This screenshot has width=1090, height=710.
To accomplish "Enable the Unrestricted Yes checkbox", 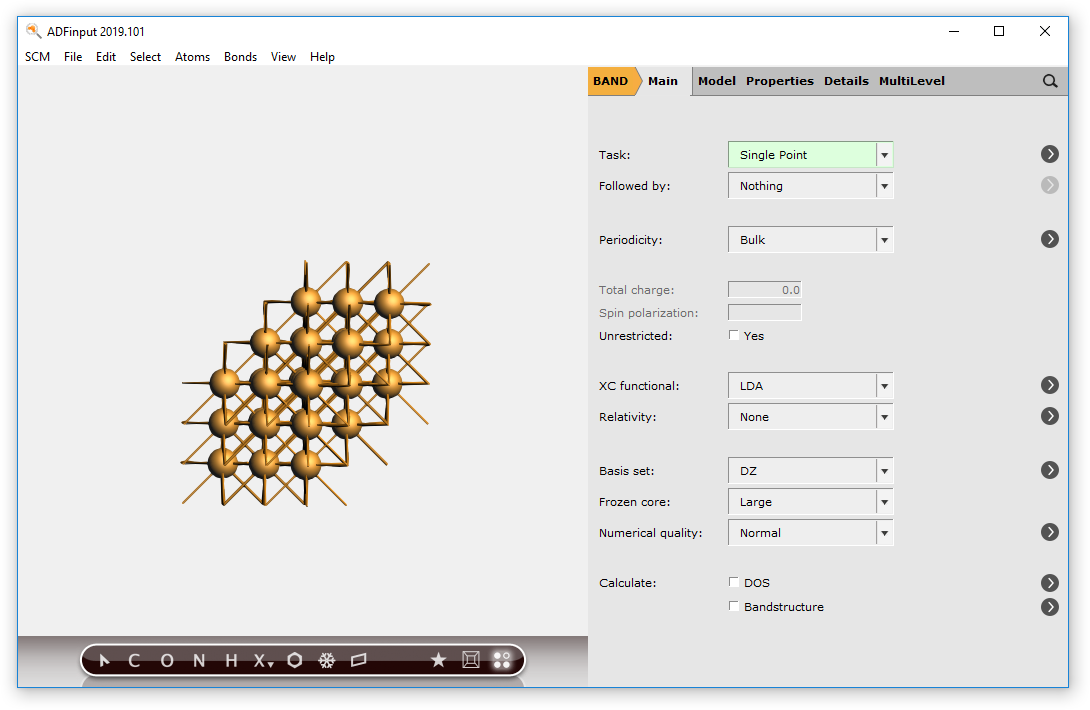I will (x=733, y=336).
